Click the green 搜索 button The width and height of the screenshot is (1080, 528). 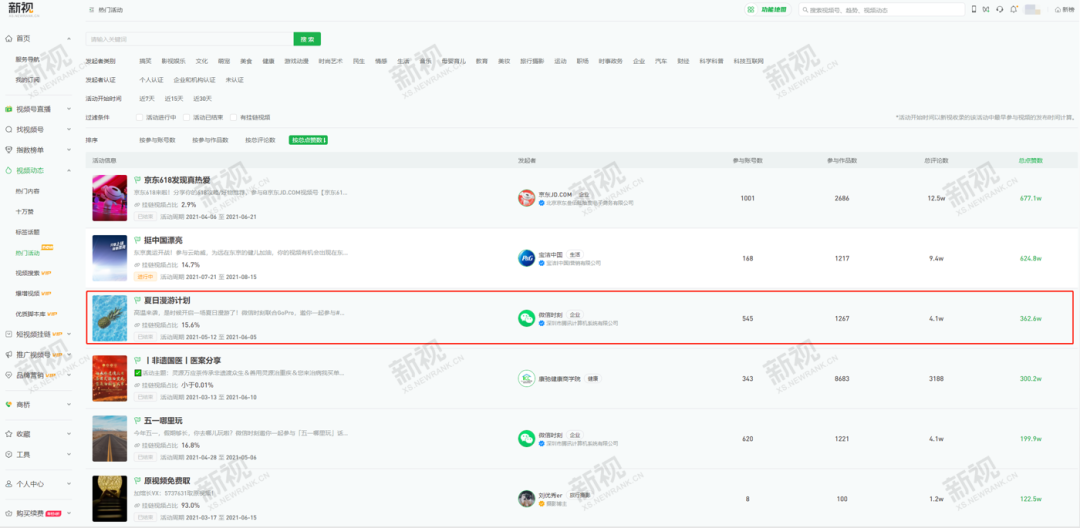(x=307, y=39)
